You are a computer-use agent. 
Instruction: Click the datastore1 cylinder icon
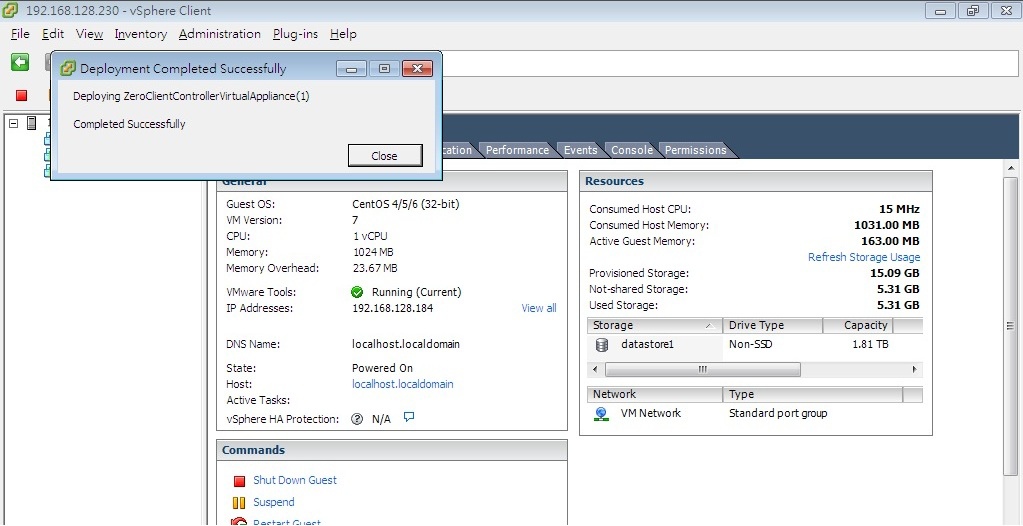(x=602, y=345)
